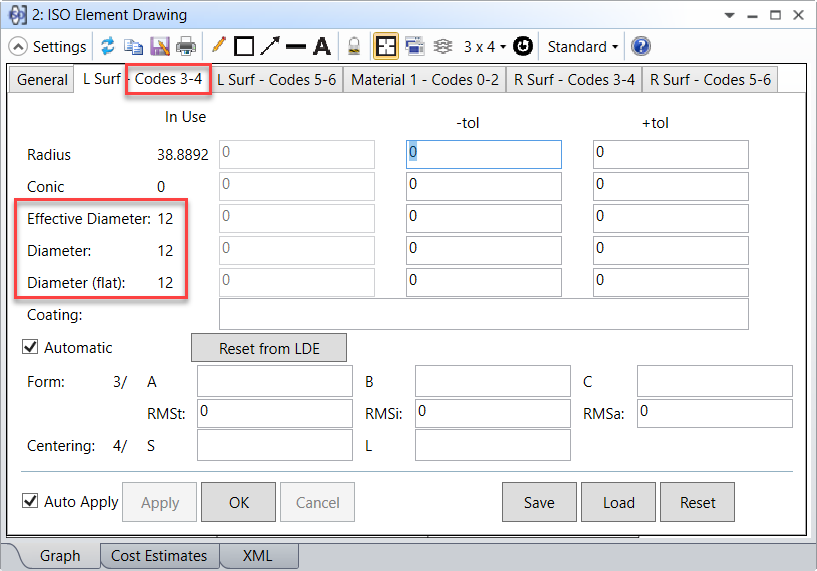
Task: Open the help question mark icon
Action: (641, 46)
